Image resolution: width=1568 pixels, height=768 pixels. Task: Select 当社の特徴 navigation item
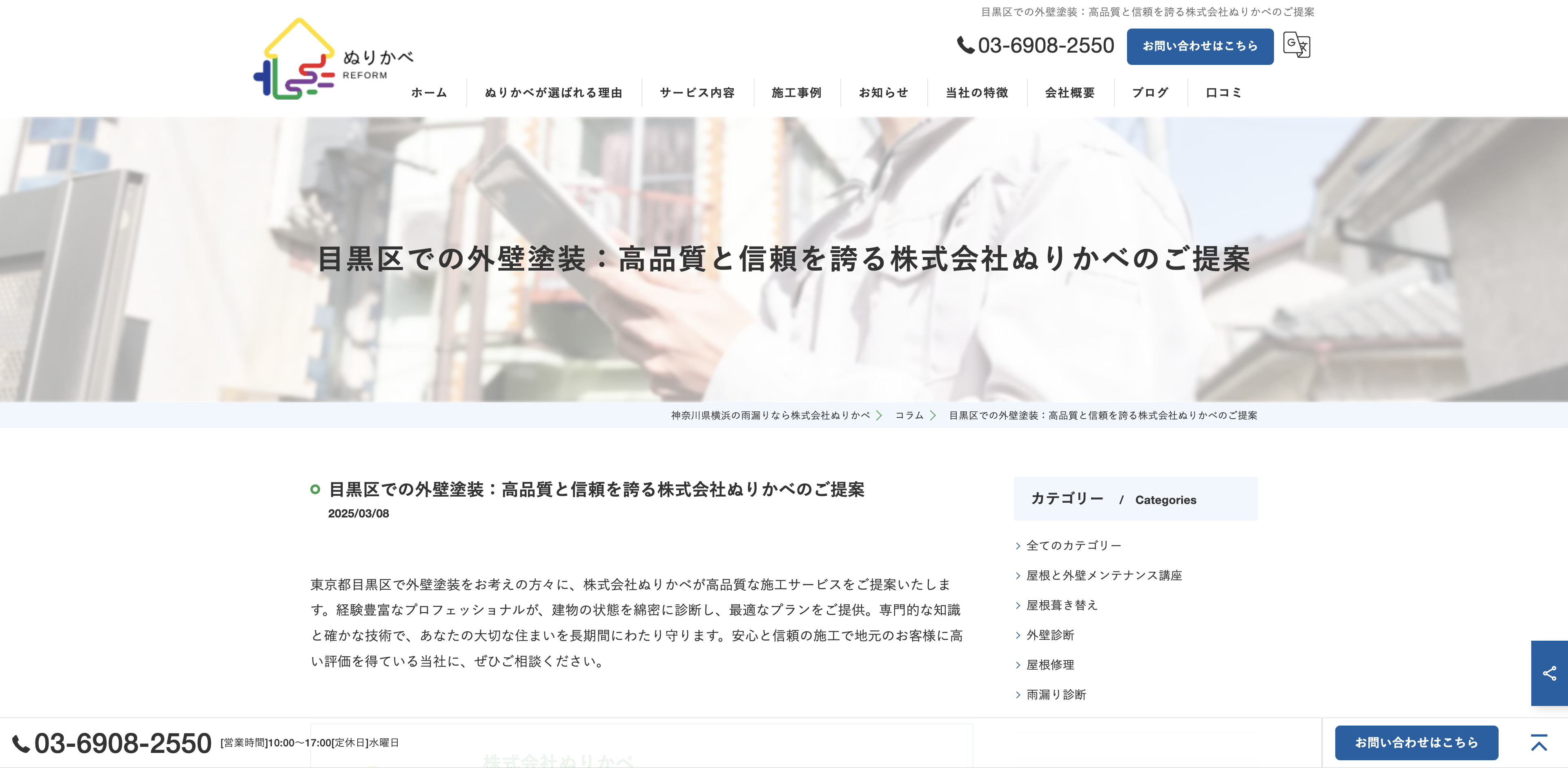pyautogui.click(x=976, y=92)
